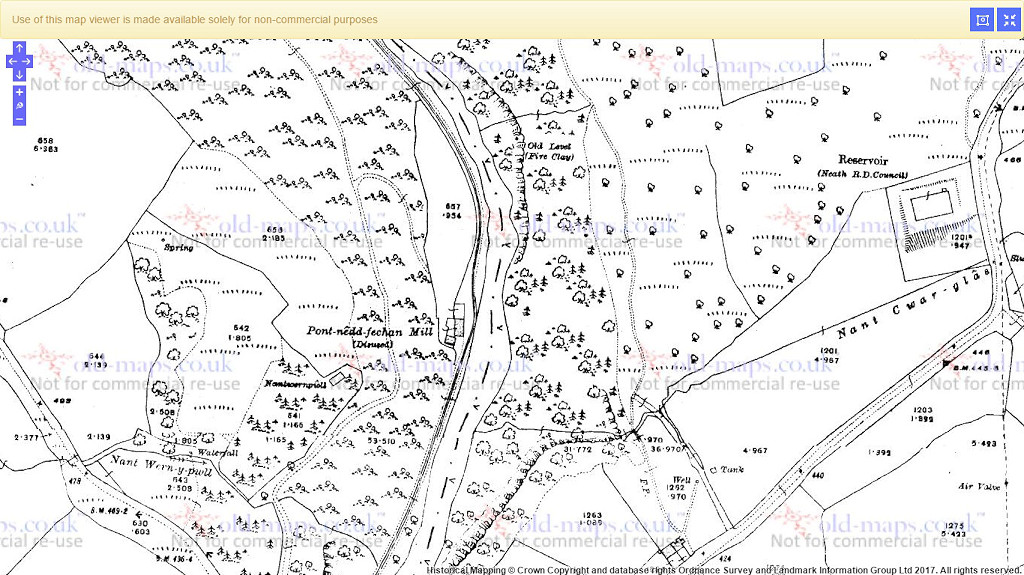Screen dimensions: 1024x575
Task: Click parcel number '658' on the map
Action: pos(45,140)
